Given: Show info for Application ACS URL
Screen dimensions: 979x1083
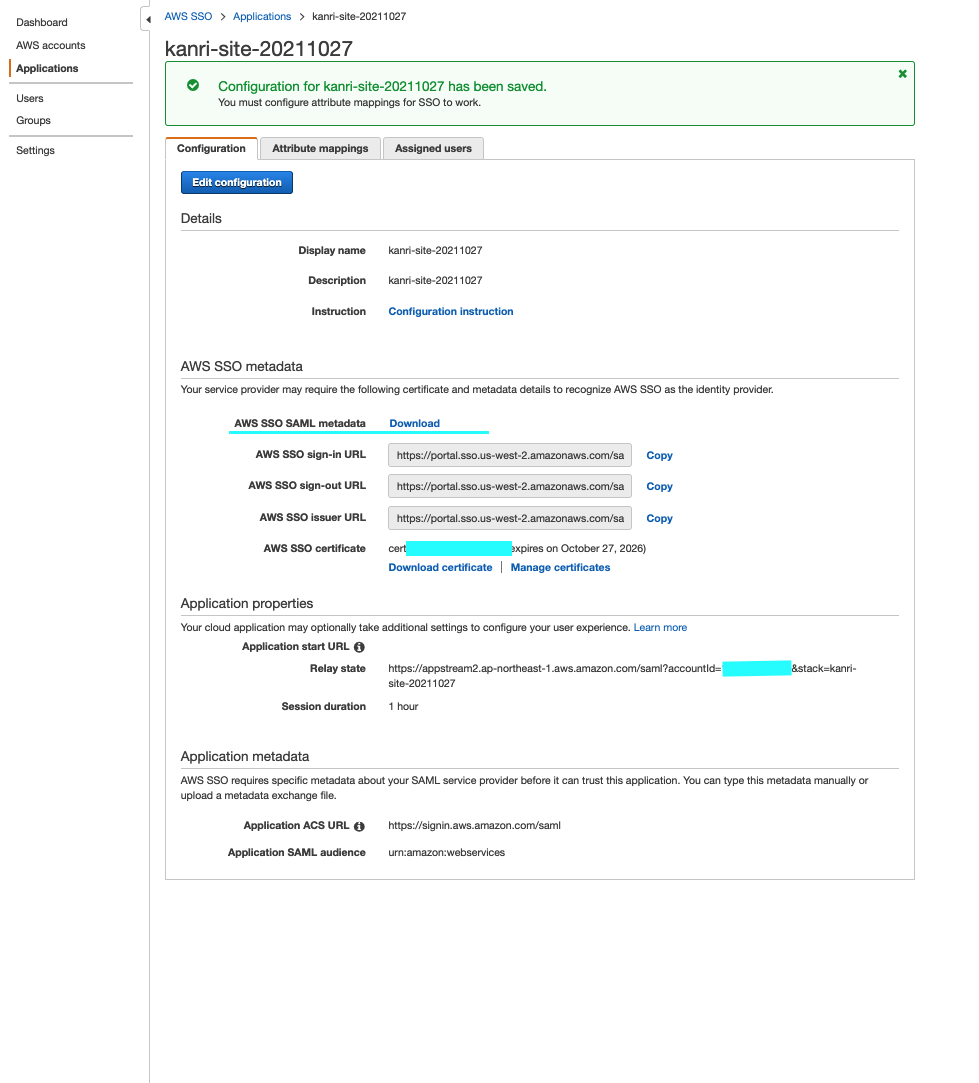Looking at the screenshot, I should (359, 826).
